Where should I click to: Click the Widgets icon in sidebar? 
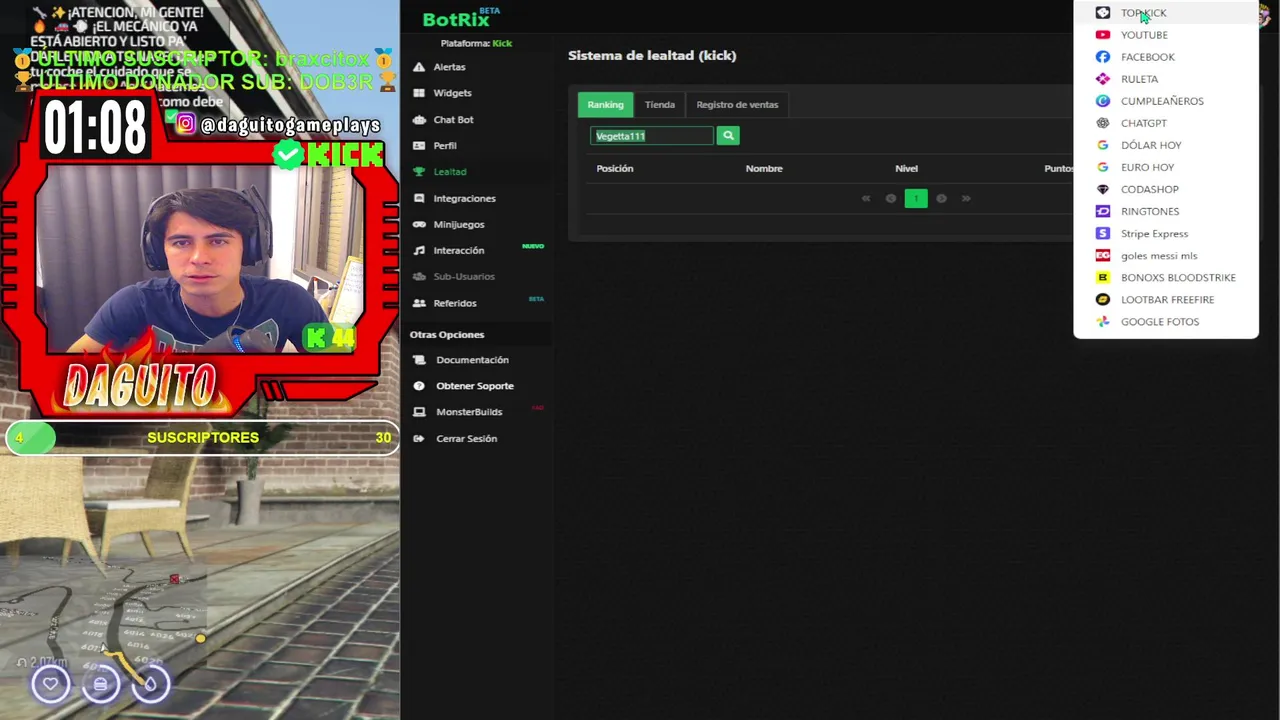(x=419, y=93)
